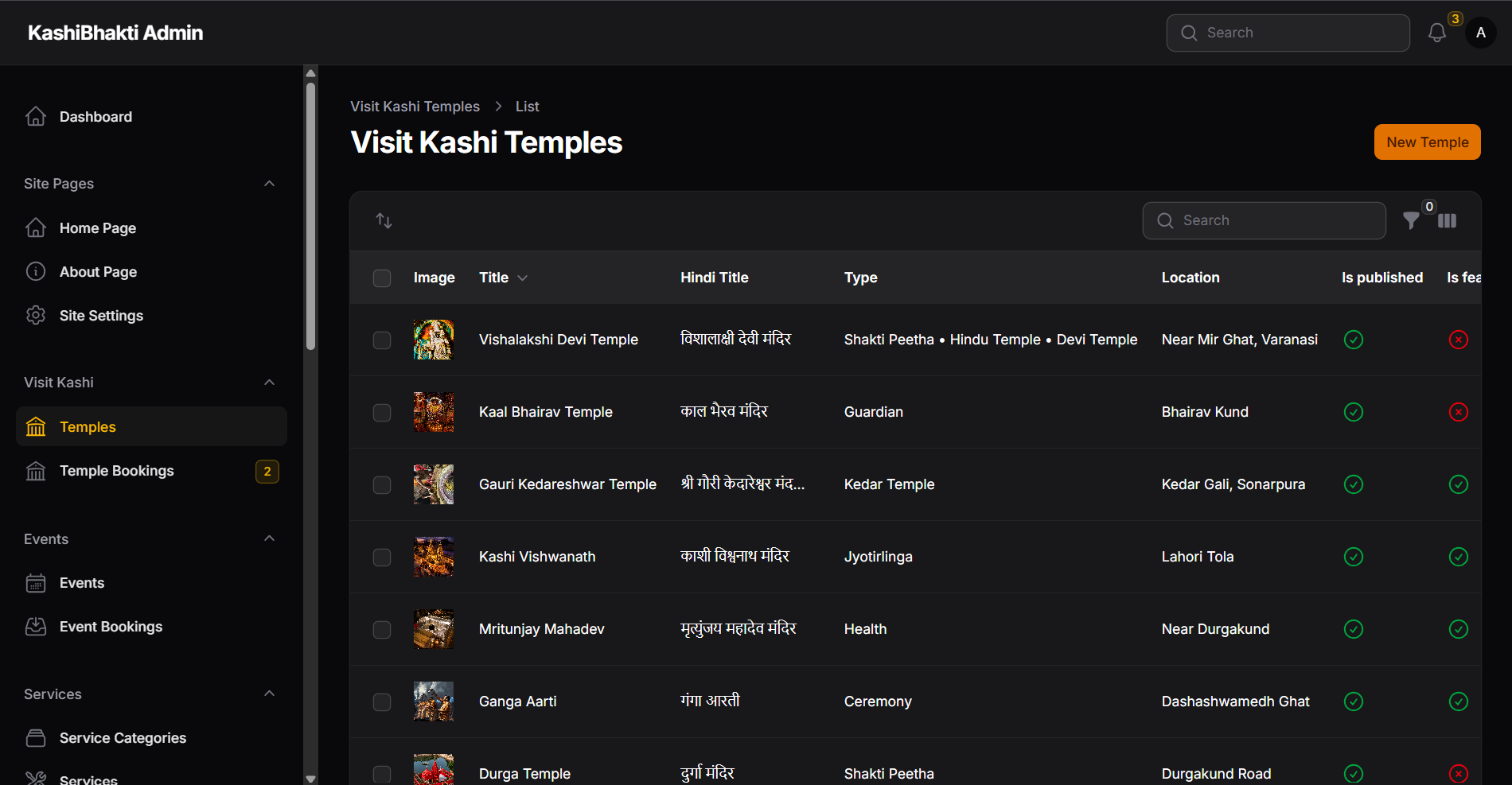This screenshot has width=1512, height=785.
Task: Open the Kashi Vishwanath title link
Action: pos(537,557)
